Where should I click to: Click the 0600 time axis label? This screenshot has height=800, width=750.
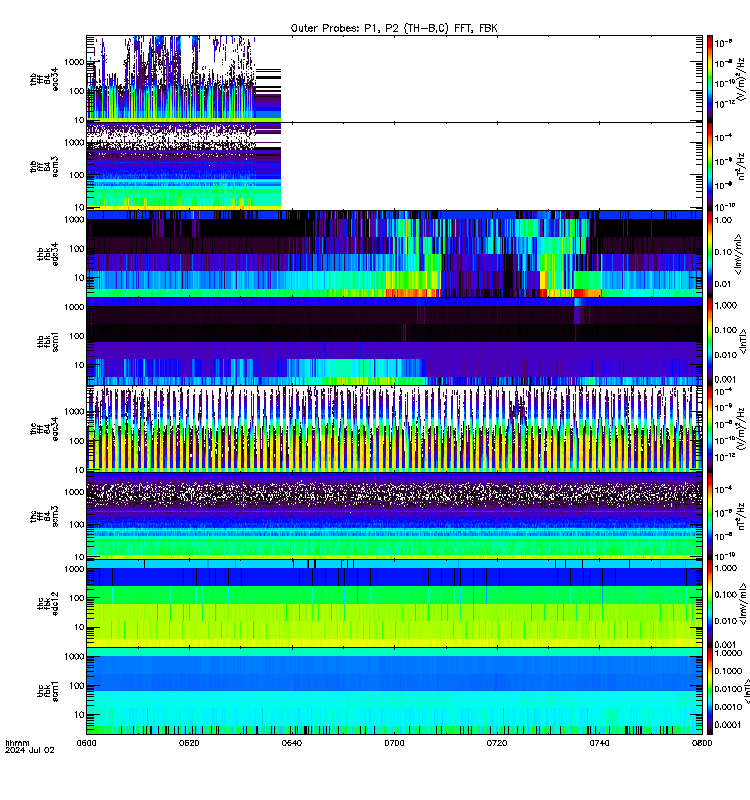pos(86,743)
